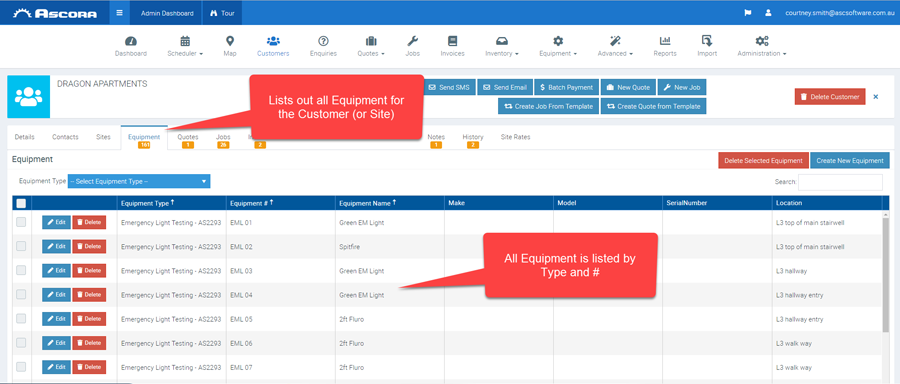Check the EML 05 row checkbox
The width and height of the screenshot is (900, 384).
point(21,319)
